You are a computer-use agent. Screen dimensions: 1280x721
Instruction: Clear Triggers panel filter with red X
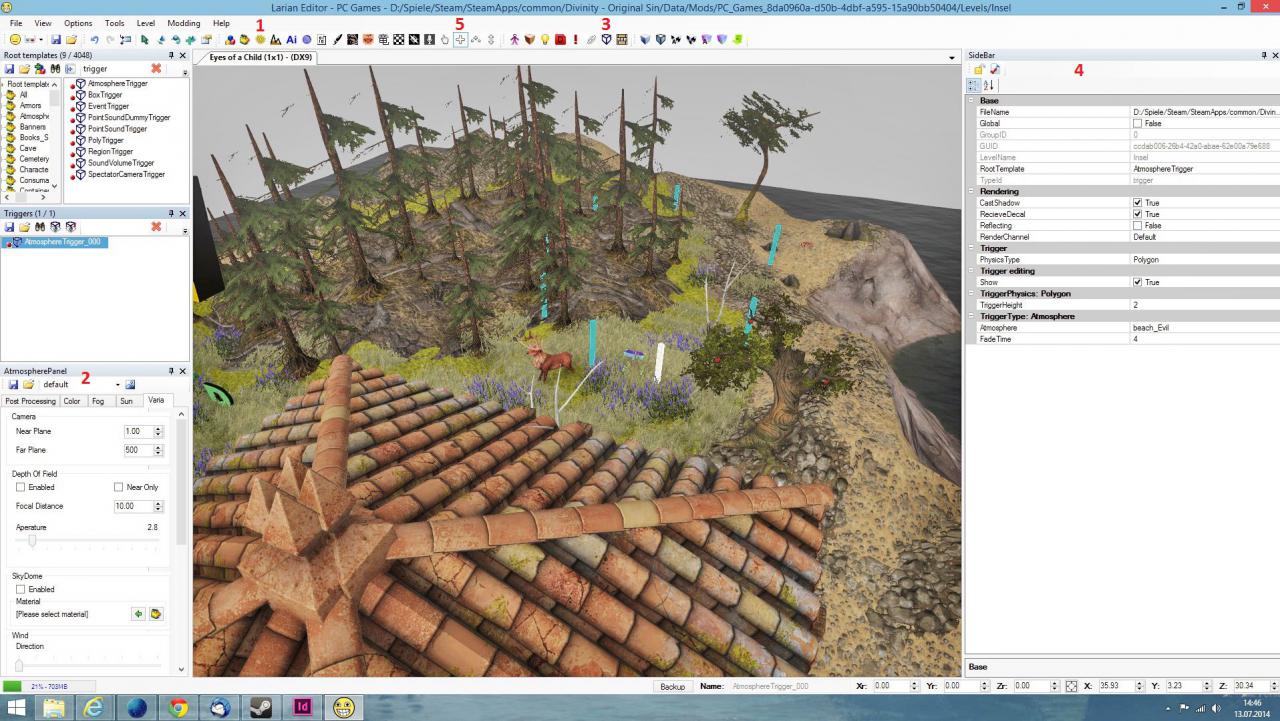click(156, 227)
